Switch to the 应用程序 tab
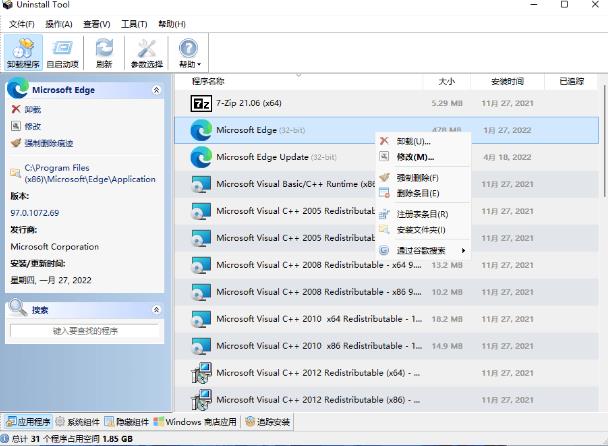The width and height of the screenshot is (608, 446). [x=28, y=422]
